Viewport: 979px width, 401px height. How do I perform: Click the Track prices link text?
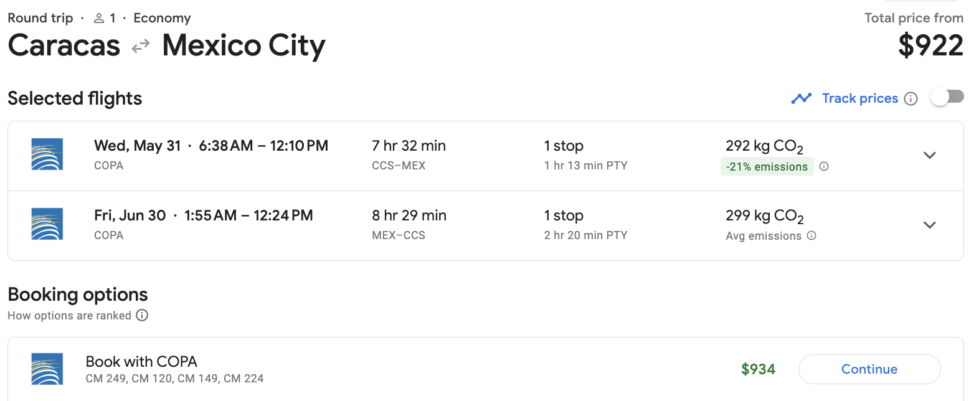tap(860, 99)
